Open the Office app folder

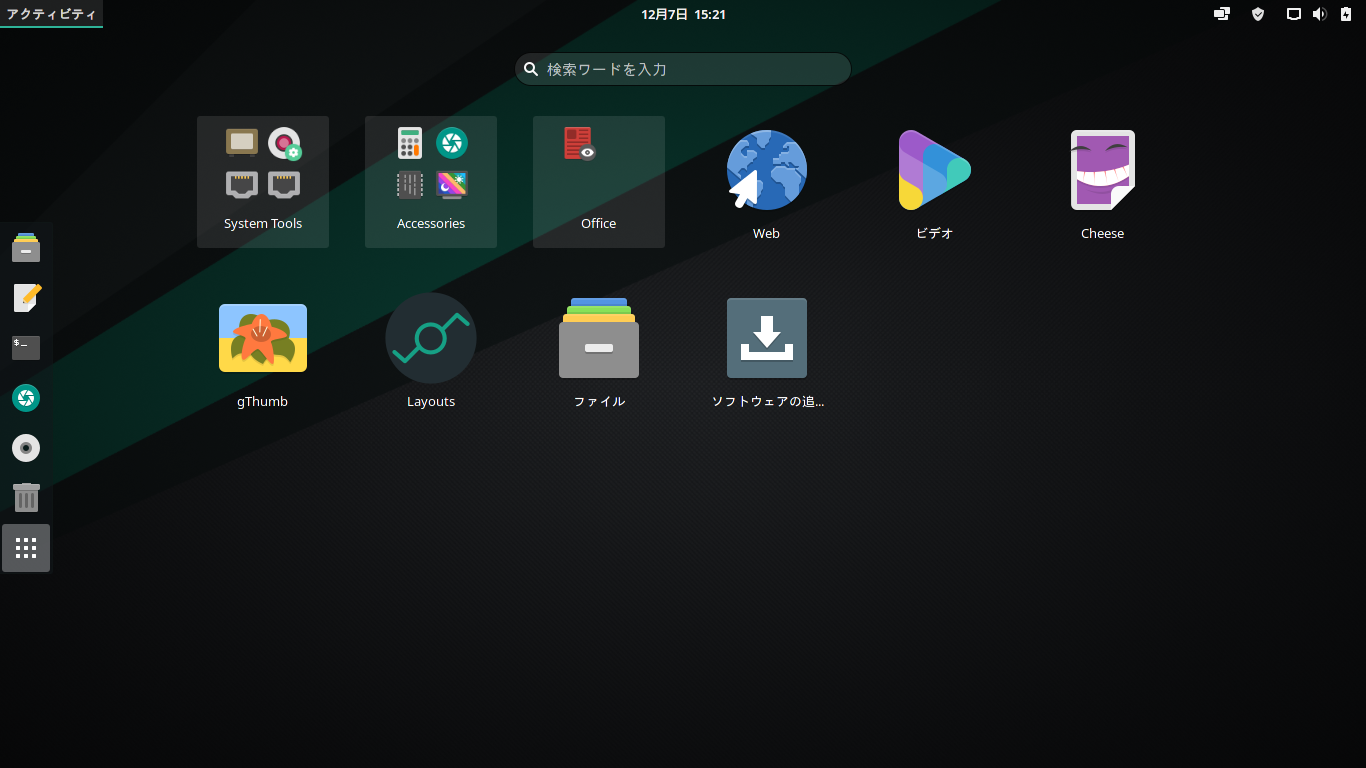tap(599, 182)
